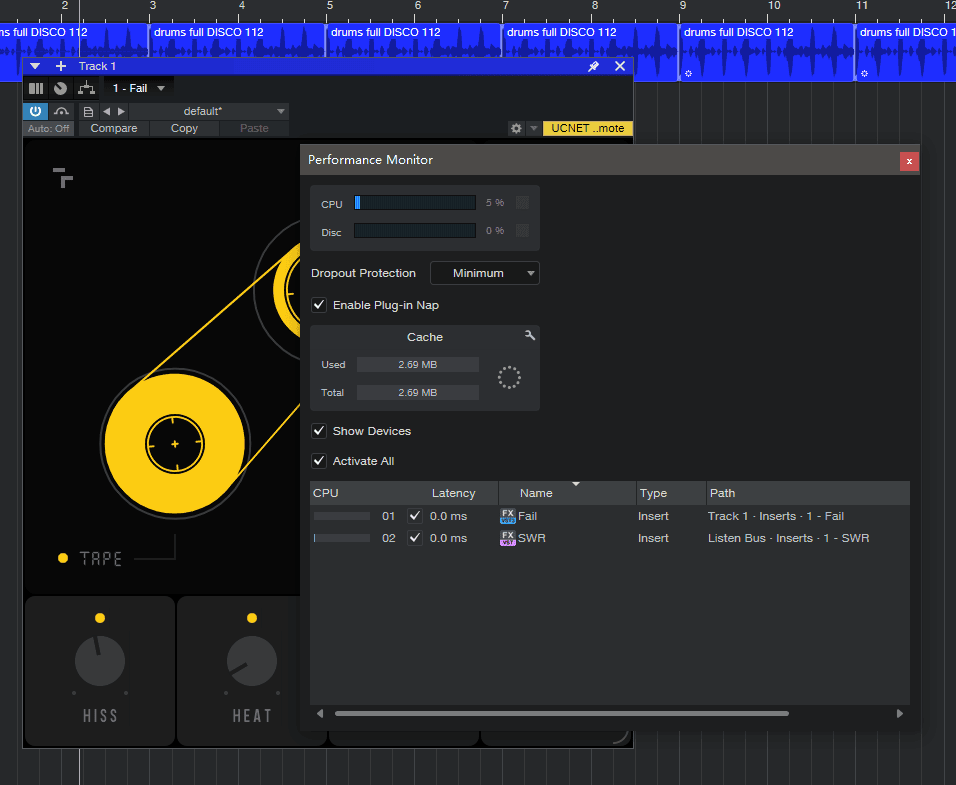Toggle the plug-in power bypass button
This screenshot has width=956, height=785.
click(35, 111)
